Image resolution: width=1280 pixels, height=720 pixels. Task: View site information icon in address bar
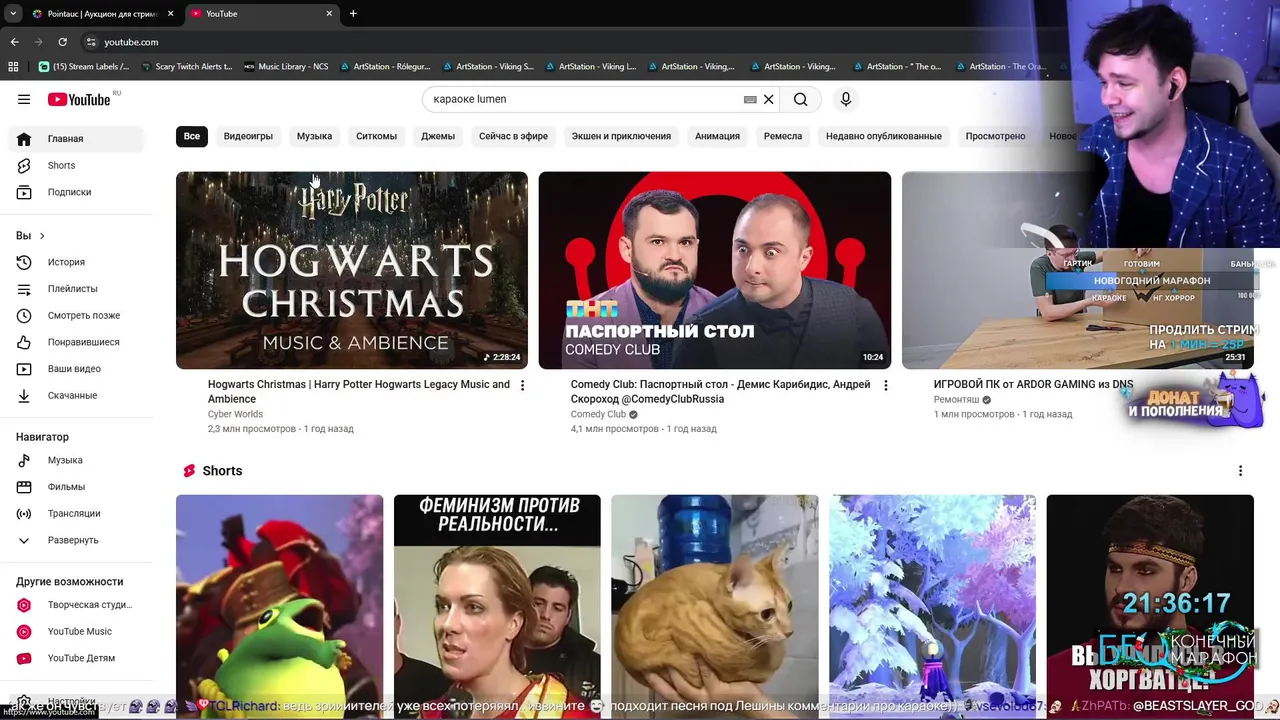click(91, 42)
